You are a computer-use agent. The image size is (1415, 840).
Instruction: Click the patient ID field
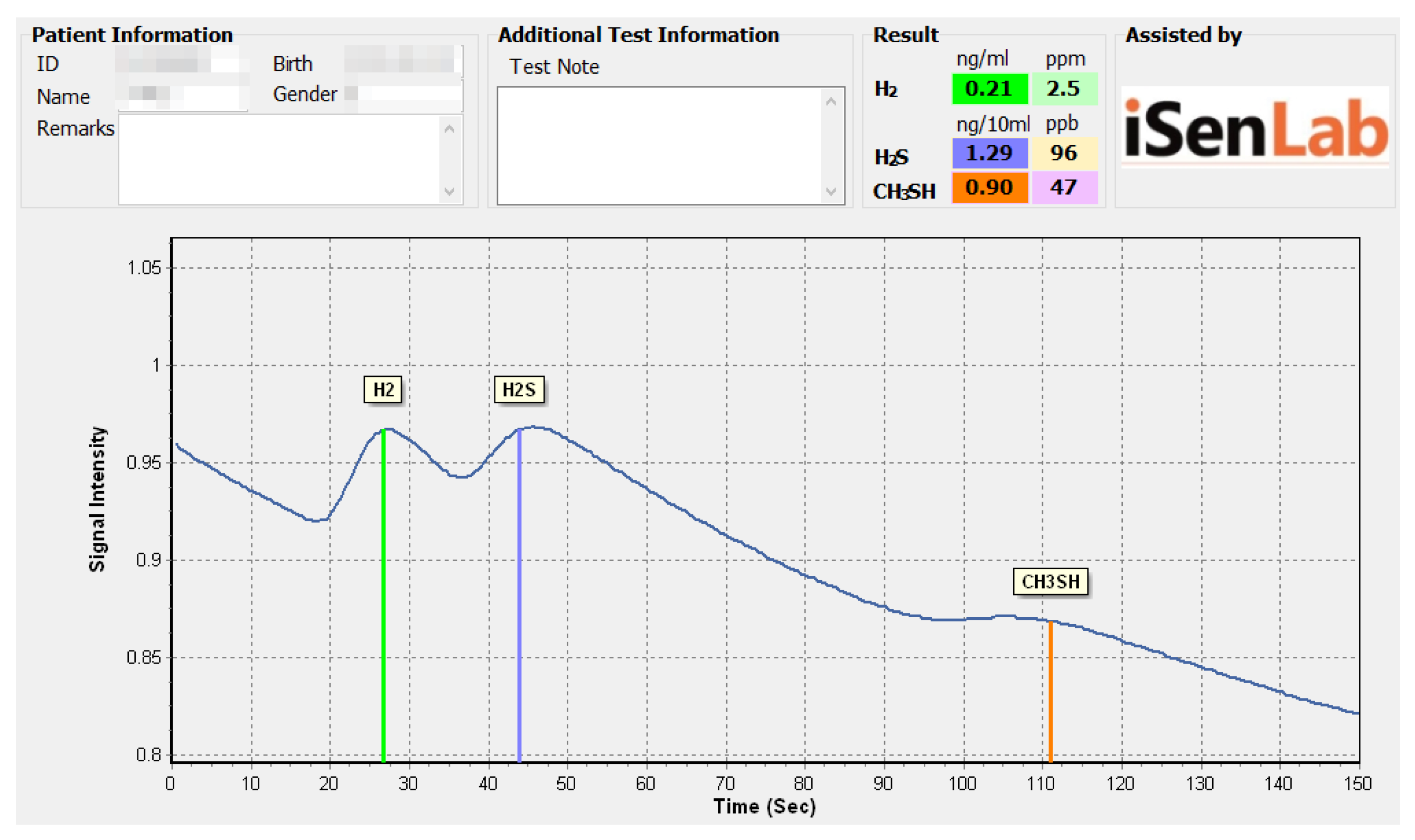181,61
